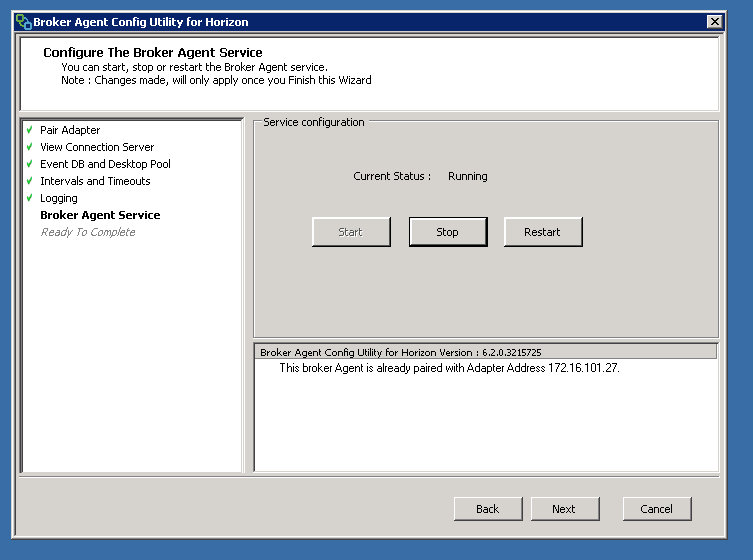
Task: Cancel the configuration wizard
Action: 656,509
